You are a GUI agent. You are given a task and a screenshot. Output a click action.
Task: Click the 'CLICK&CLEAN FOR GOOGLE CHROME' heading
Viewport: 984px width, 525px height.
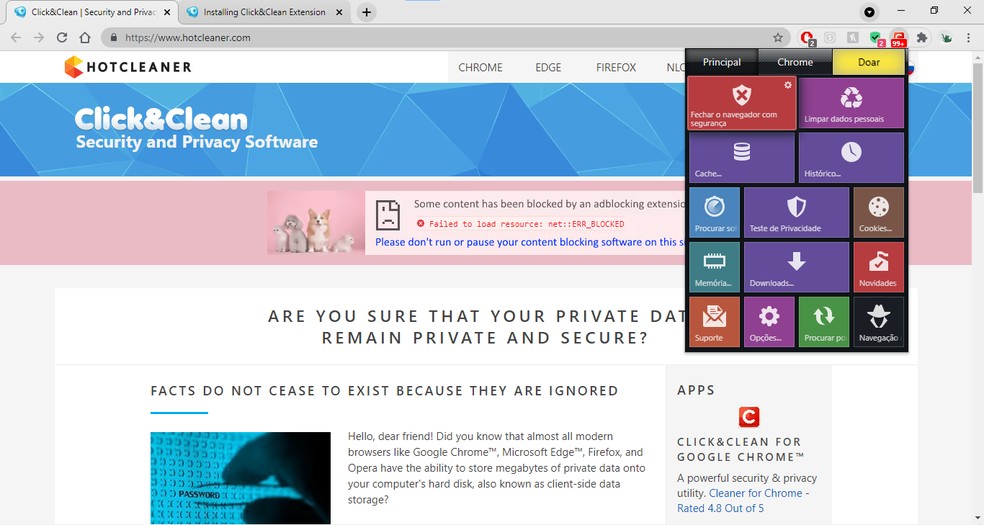pyautogui.click(x=741, y=449)
